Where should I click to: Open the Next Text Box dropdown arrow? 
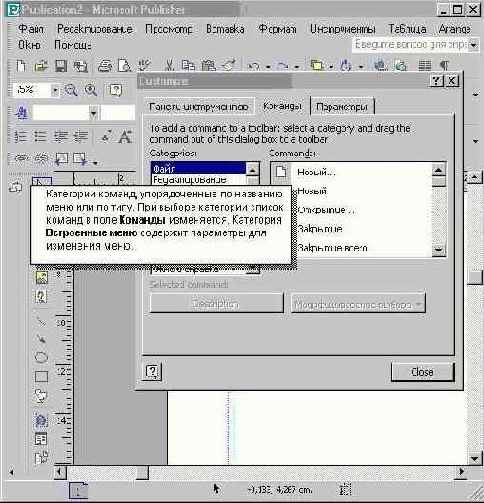coord(95,163)
